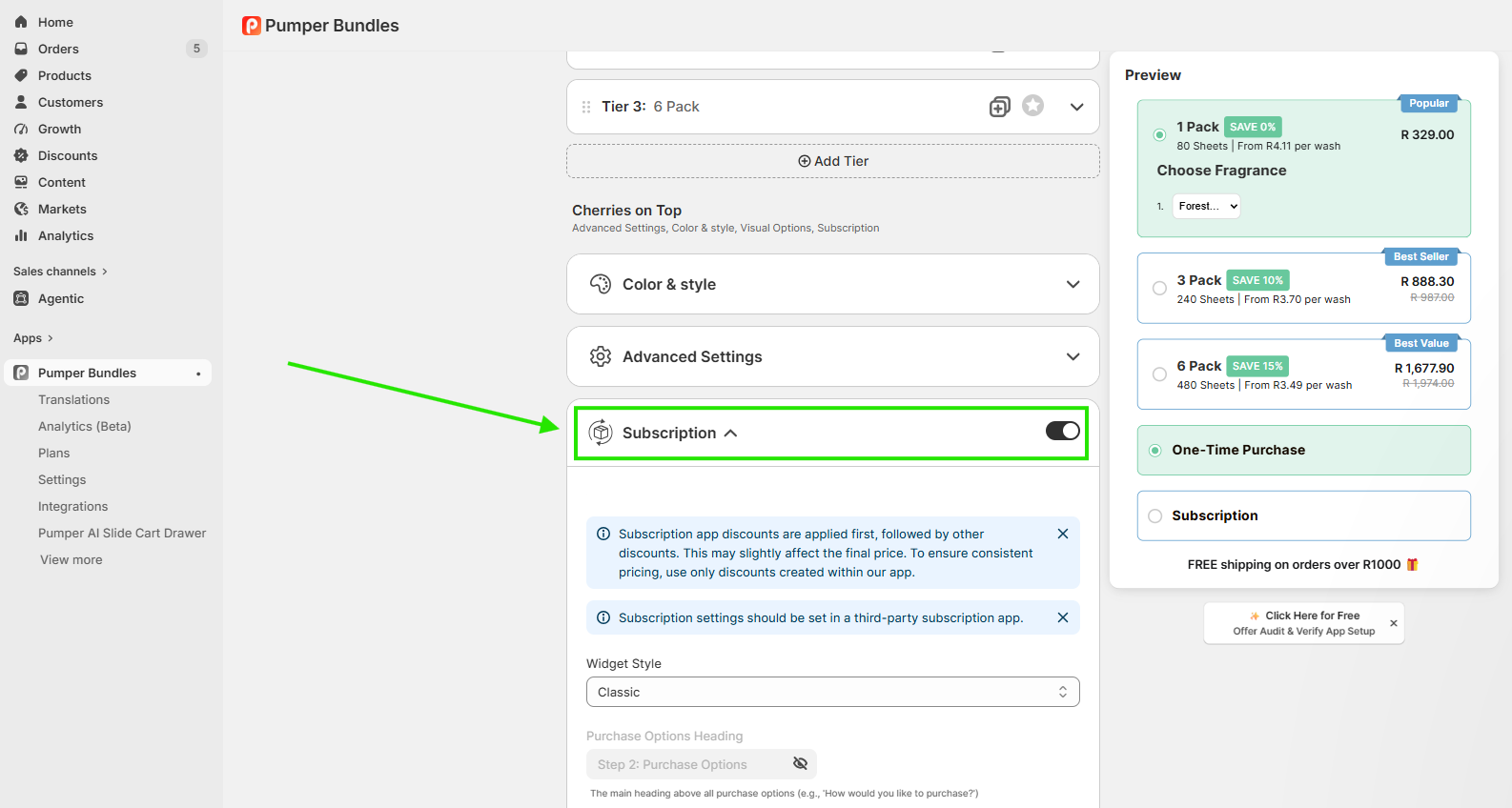Expand the Advanced Settings section
Viewport: 1512px width, 808px height.
click(1073, 356)
